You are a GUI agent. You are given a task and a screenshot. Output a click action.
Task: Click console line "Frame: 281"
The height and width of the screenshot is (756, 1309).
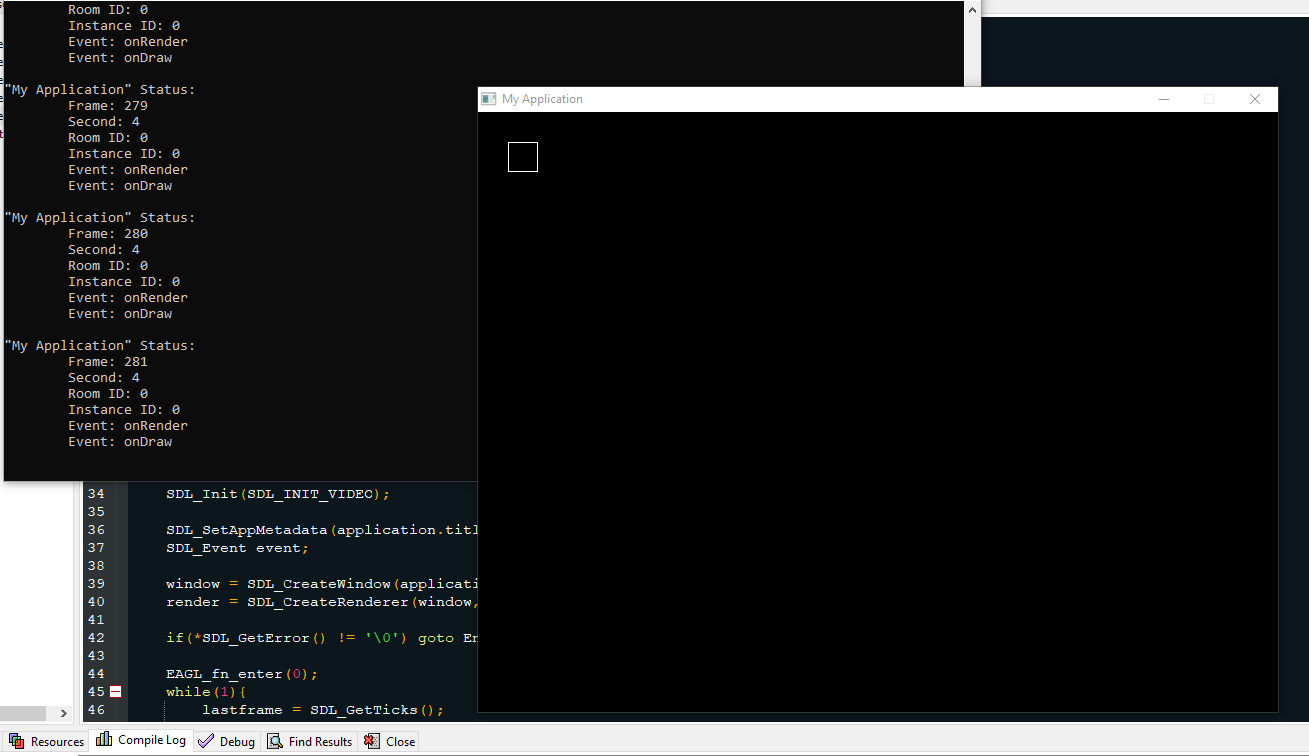click(x=108, y=362)
